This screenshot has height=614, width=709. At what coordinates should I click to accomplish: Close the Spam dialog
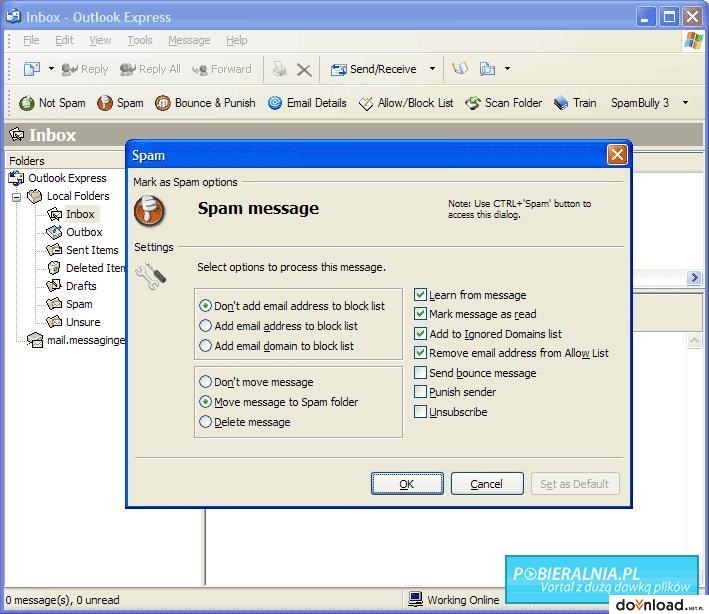(x=617, y=155)
